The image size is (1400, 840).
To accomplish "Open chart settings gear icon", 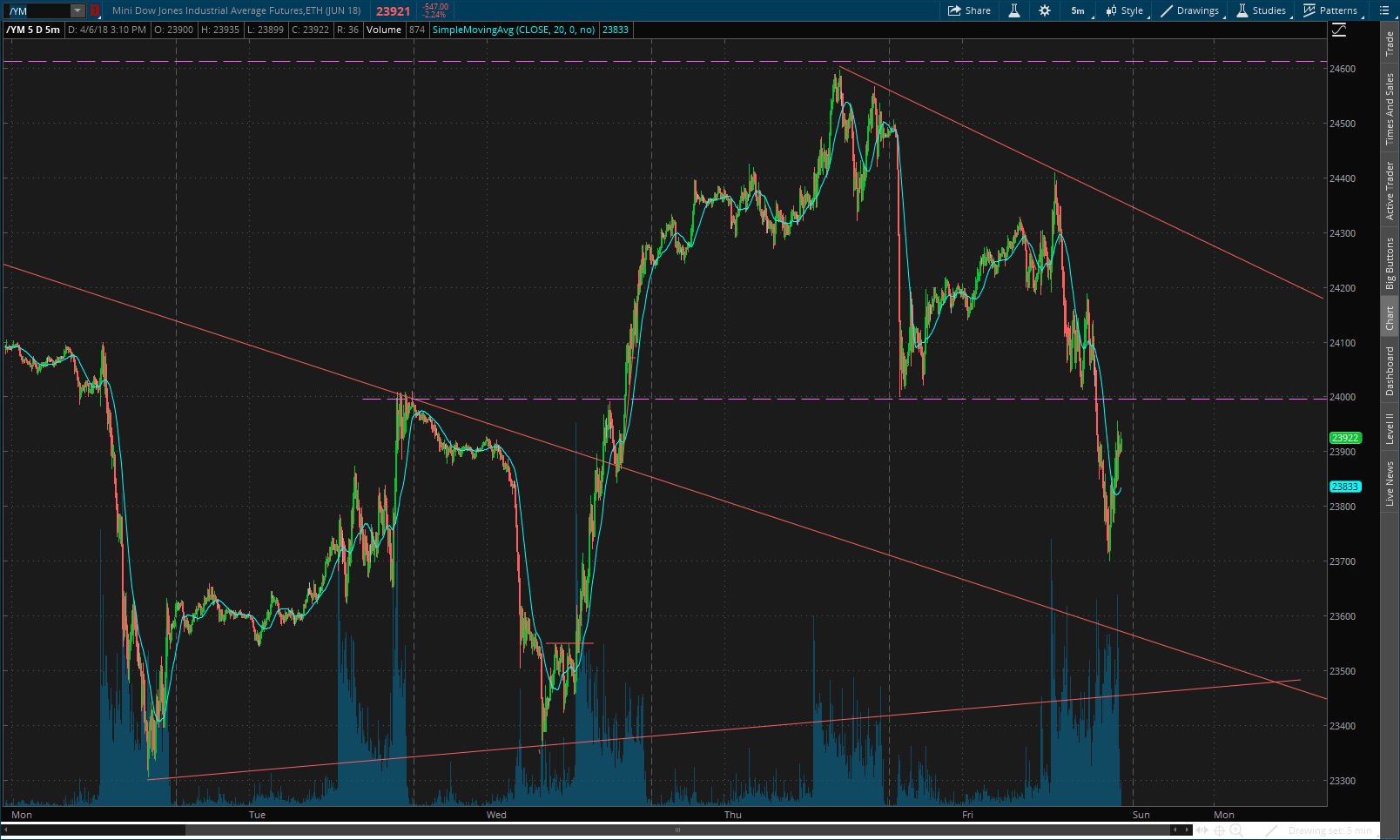I will [1045, 10].
